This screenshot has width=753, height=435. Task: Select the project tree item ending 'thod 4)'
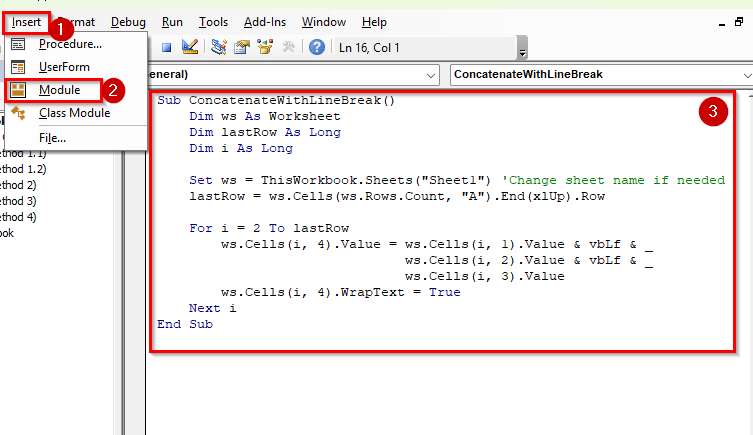click(x=18, y=217)
